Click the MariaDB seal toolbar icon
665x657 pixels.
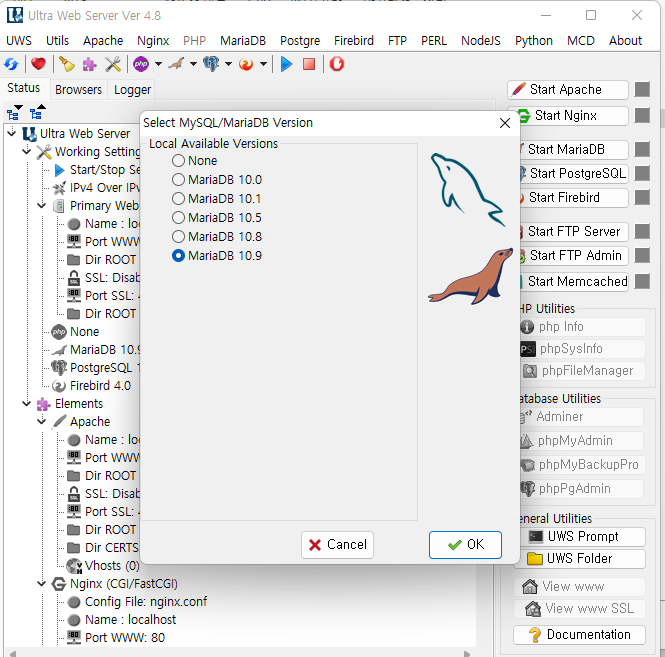tap(176, 64)
